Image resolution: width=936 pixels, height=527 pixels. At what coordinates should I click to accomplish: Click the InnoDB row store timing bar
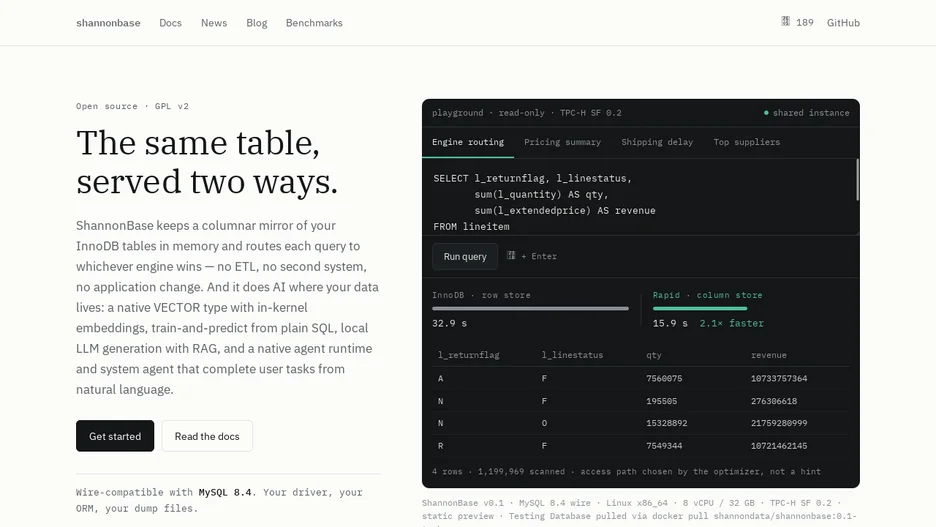[x=530, y=309]
